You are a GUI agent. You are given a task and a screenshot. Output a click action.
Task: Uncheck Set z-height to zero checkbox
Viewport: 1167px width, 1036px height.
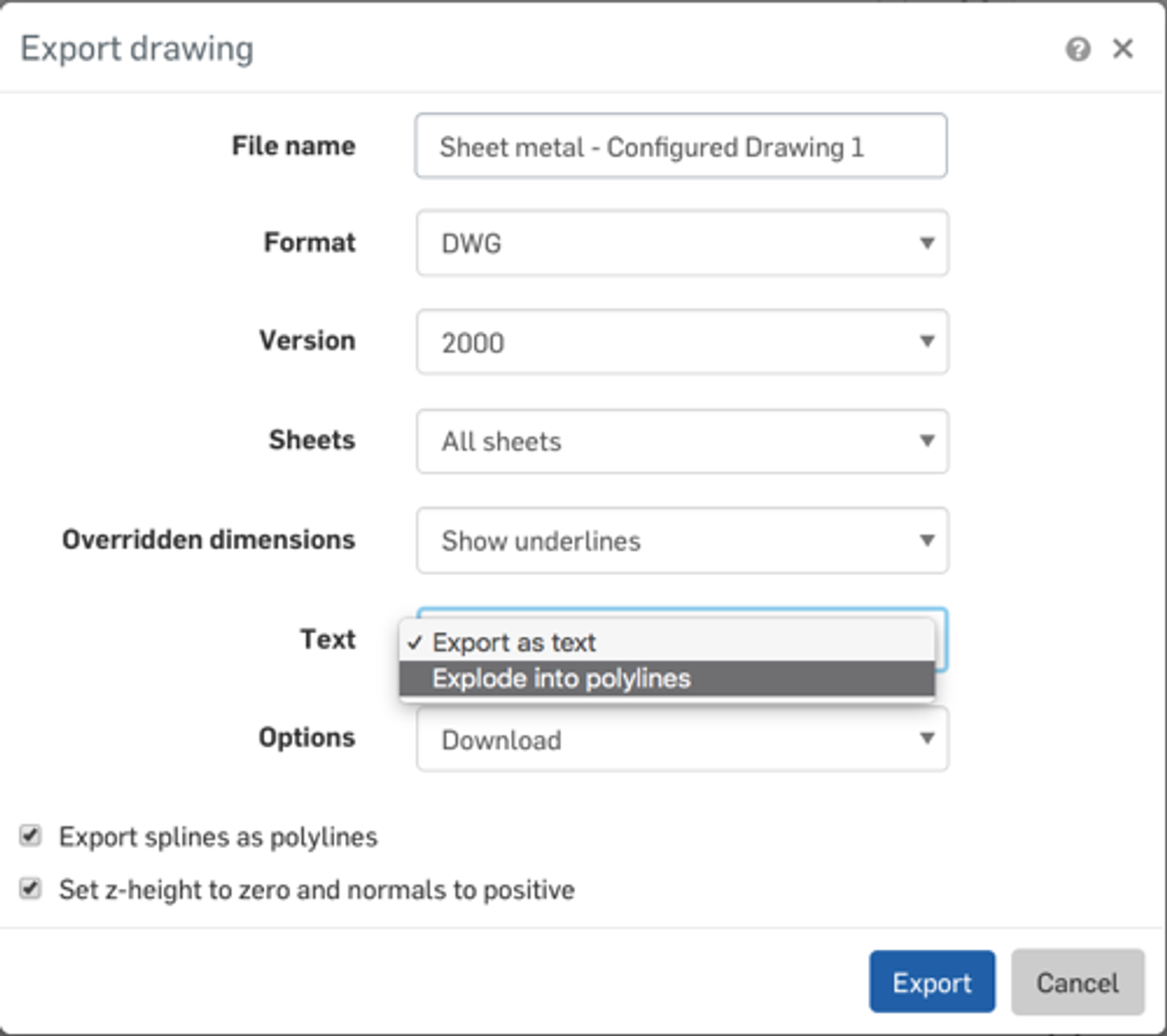click(30, 889)
